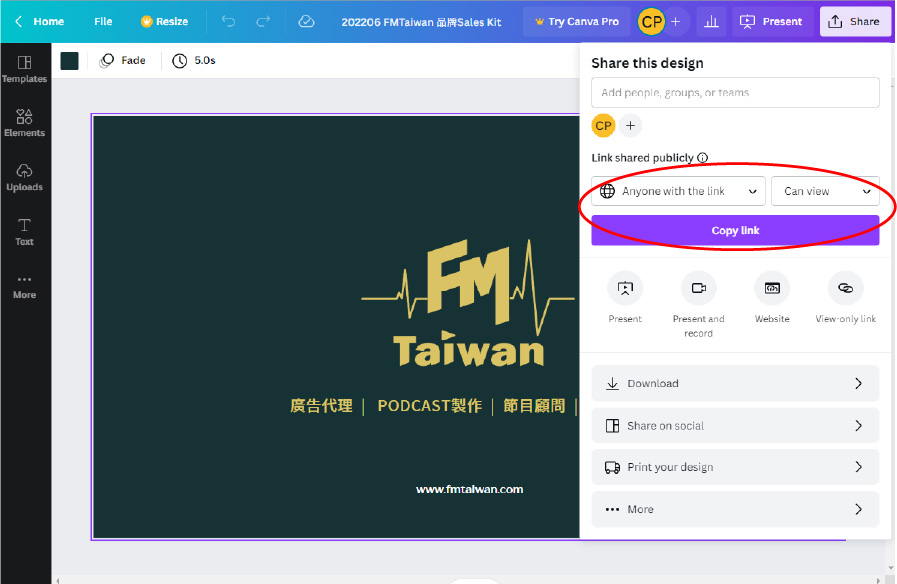Screen dimensions: 897x584
Task: Select the PODCAST製作 tagline text
Action: pos(430,406)
